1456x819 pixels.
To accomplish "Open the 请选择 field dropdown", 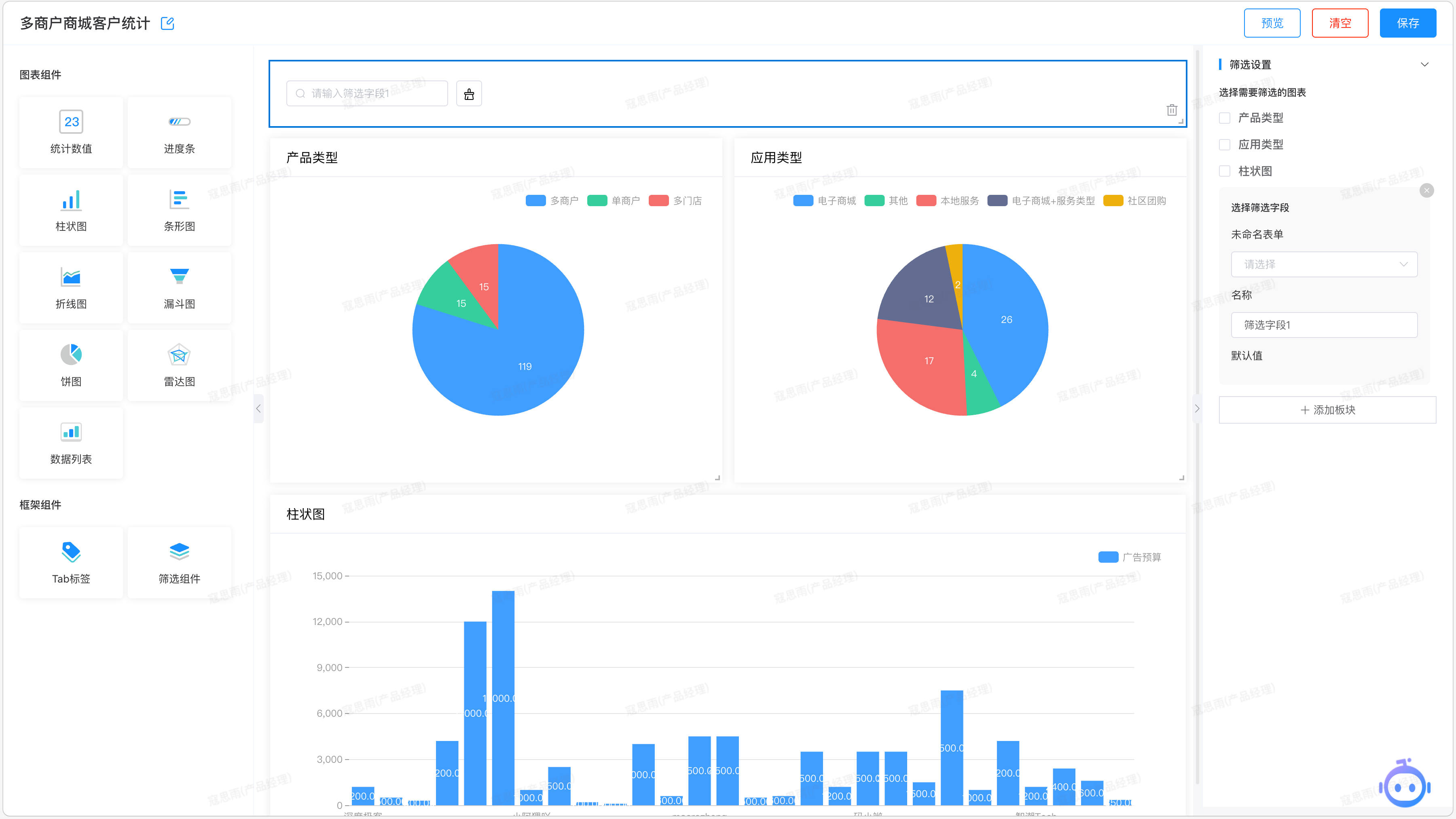I will 1324,264.
